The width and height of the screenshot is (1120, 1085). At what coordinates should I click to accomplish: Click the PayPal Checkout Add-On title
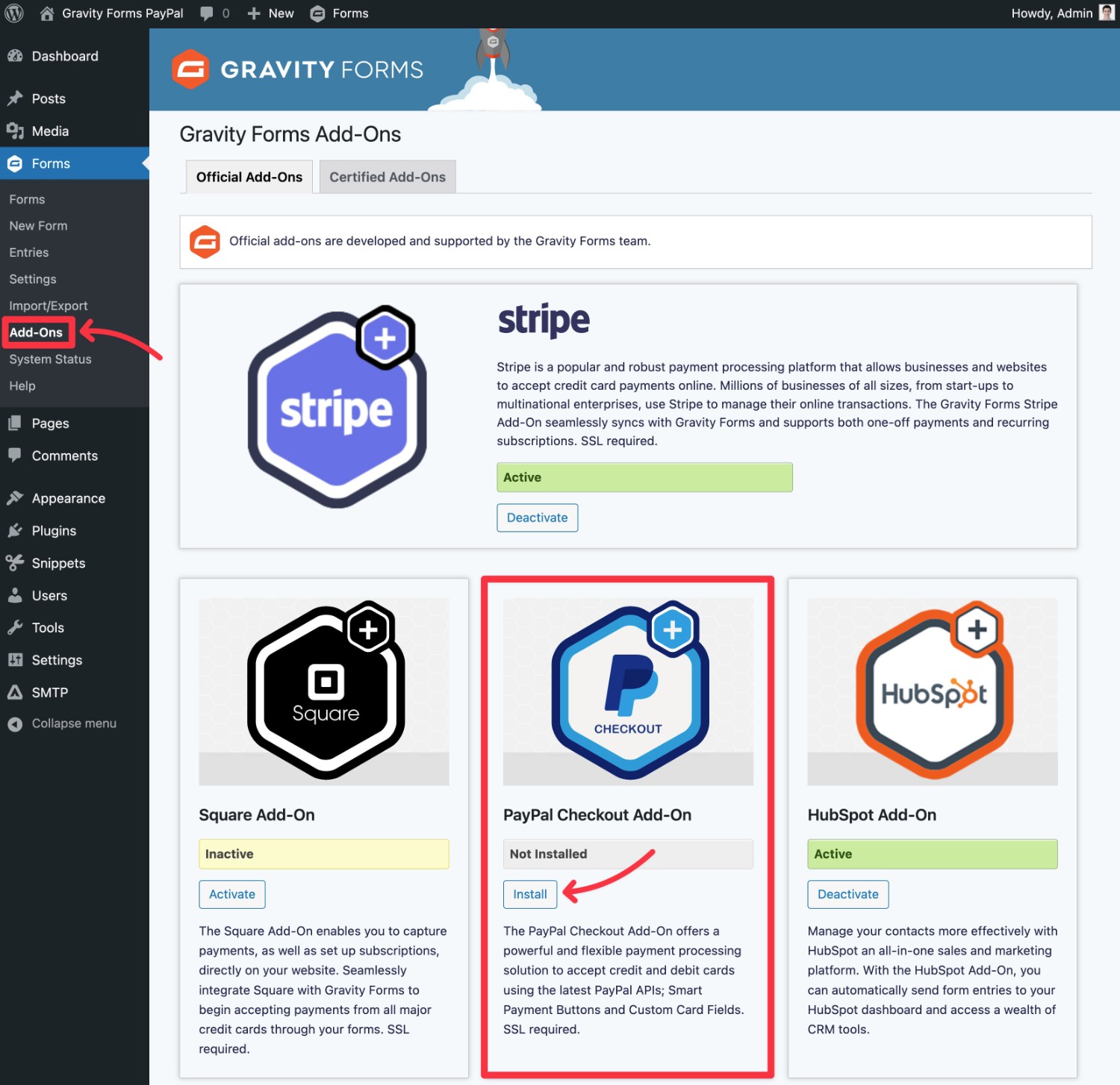pos(597,815)
